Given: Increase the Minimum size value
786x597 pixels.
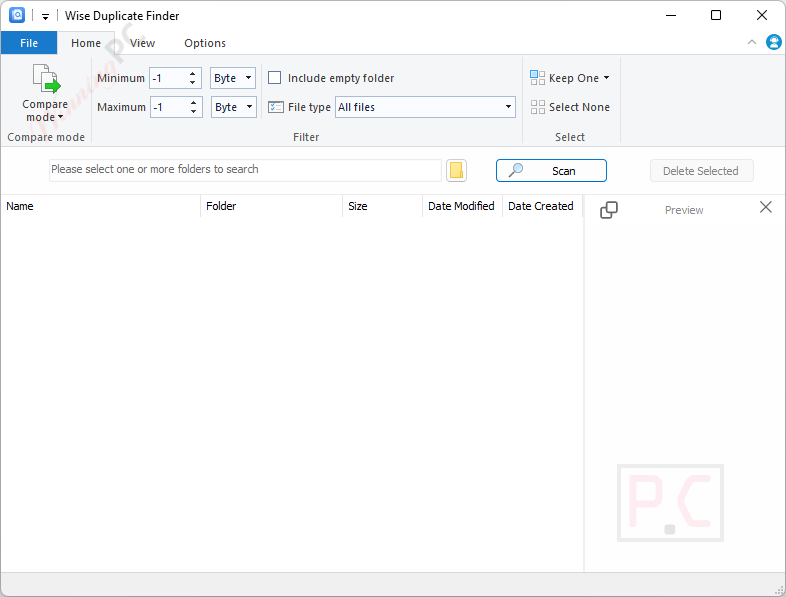Looking at the screenshot, I should click(192, 74).
